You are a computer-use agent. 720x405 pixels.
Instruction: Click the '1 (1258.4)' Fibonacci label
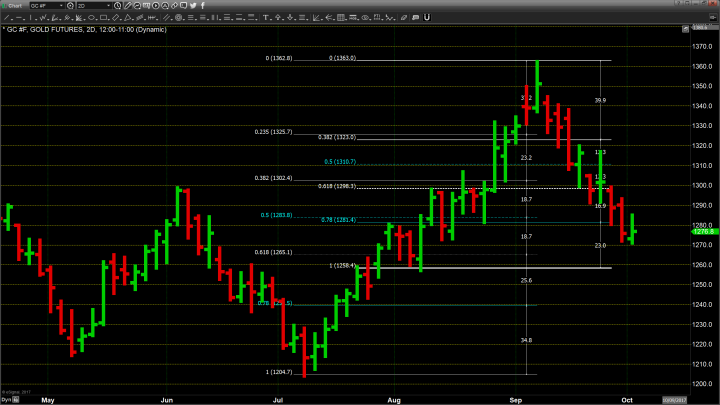(343, 265)
